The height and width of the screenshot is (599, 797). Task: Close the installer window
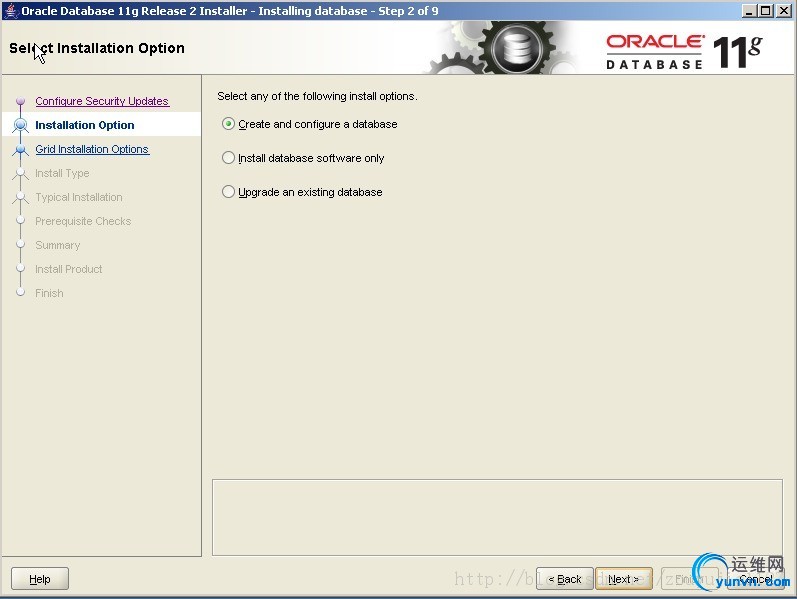coord(784,11)
